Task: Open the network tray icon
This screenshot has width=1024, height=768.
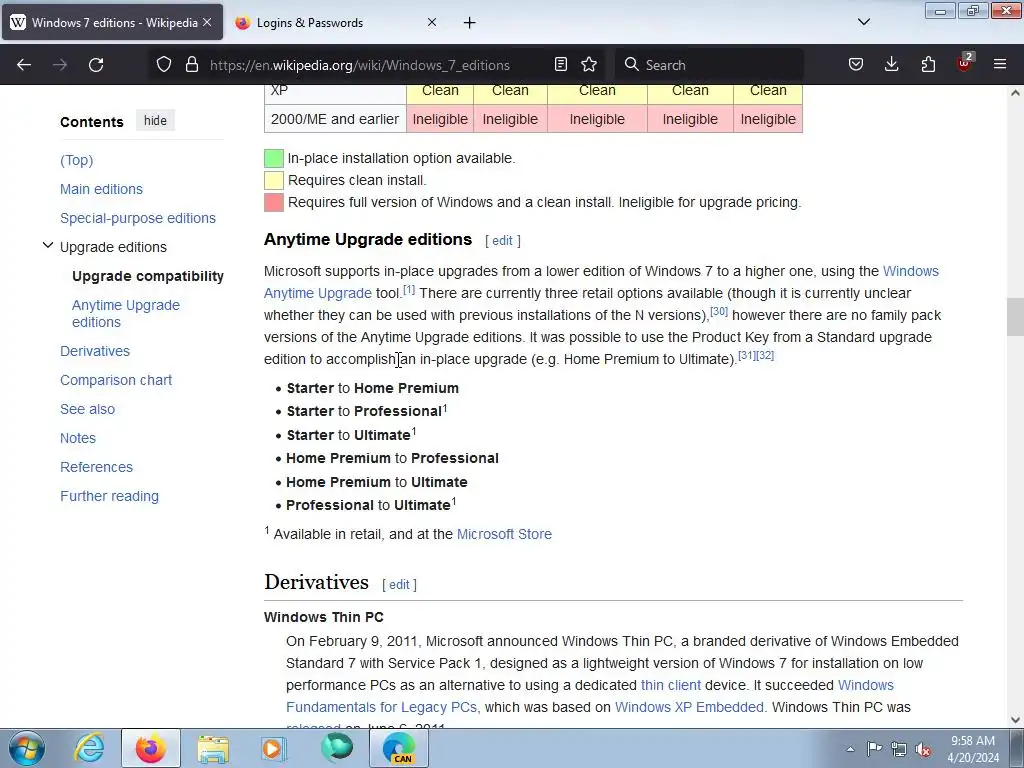Action: pos(899,750)
